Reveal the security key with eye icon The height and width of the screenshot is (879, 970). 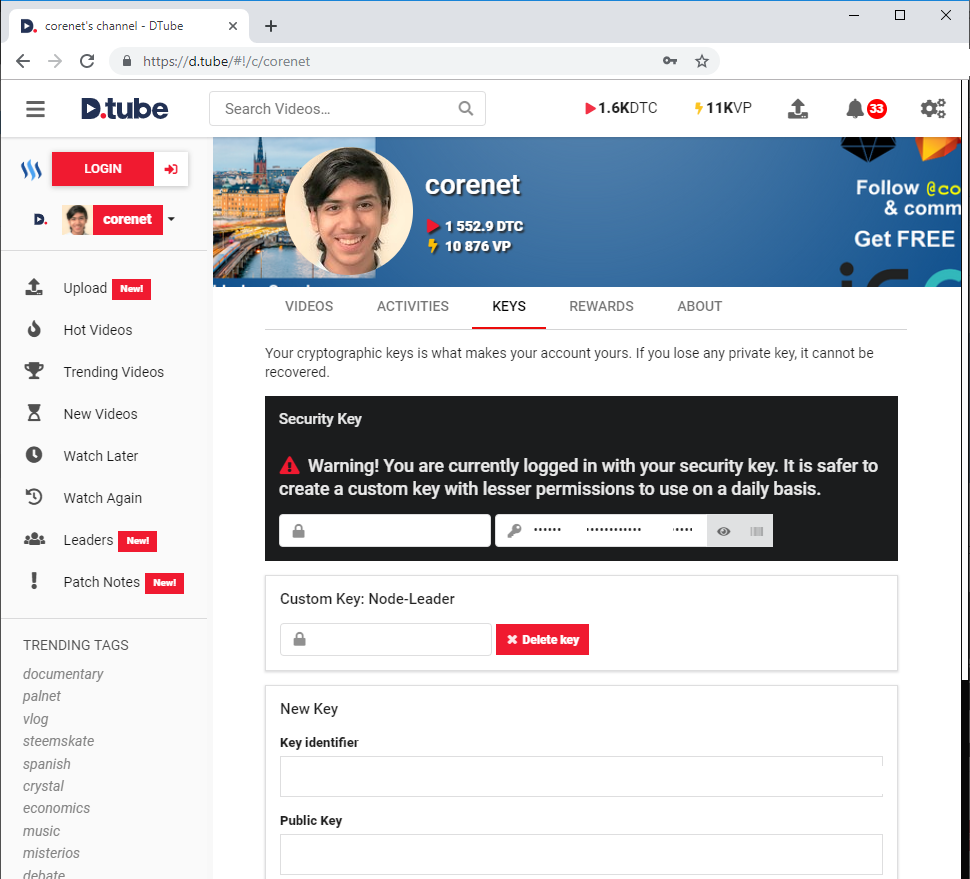pos(723,531)
